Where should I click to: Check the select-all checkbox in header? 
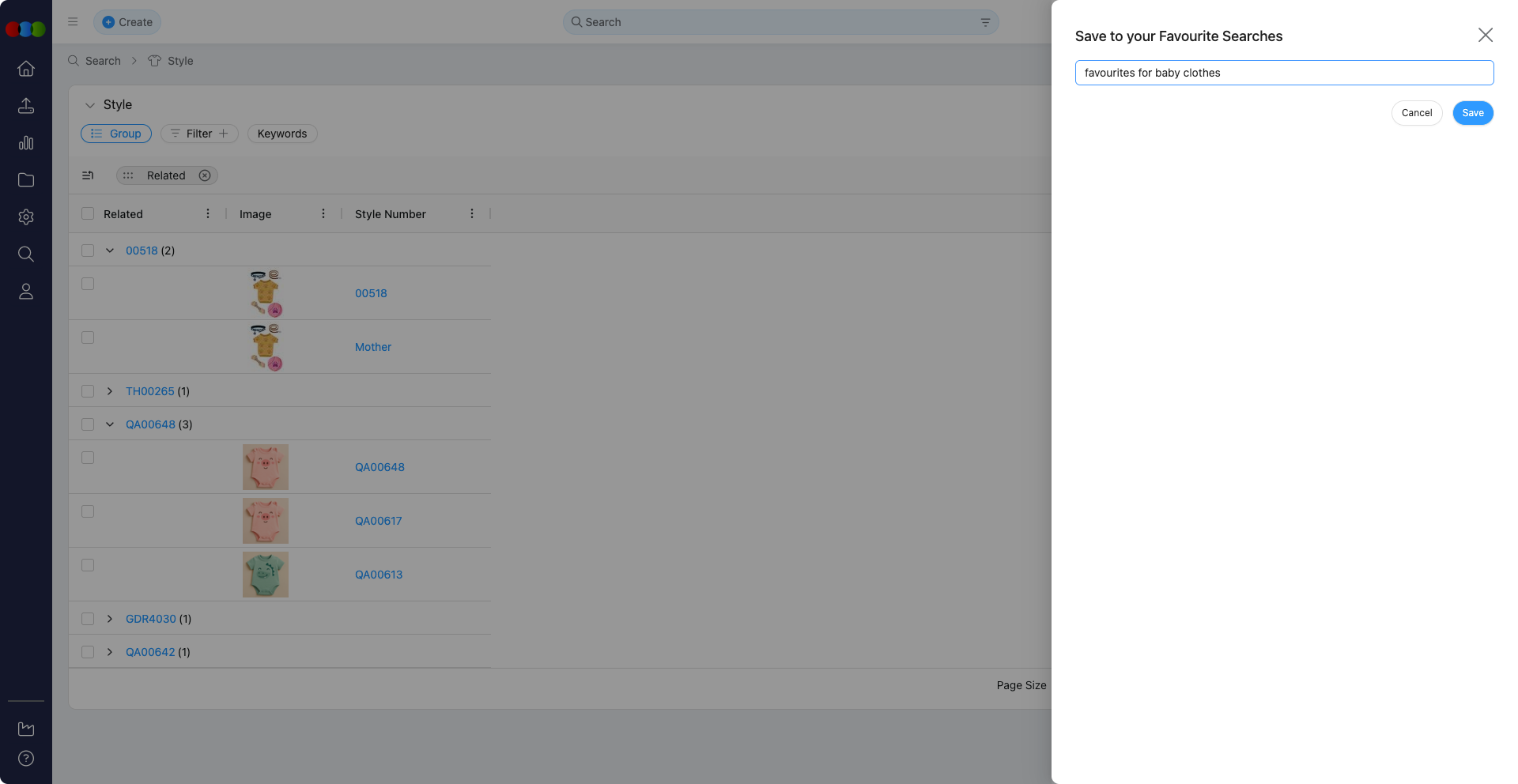(88, 214)
